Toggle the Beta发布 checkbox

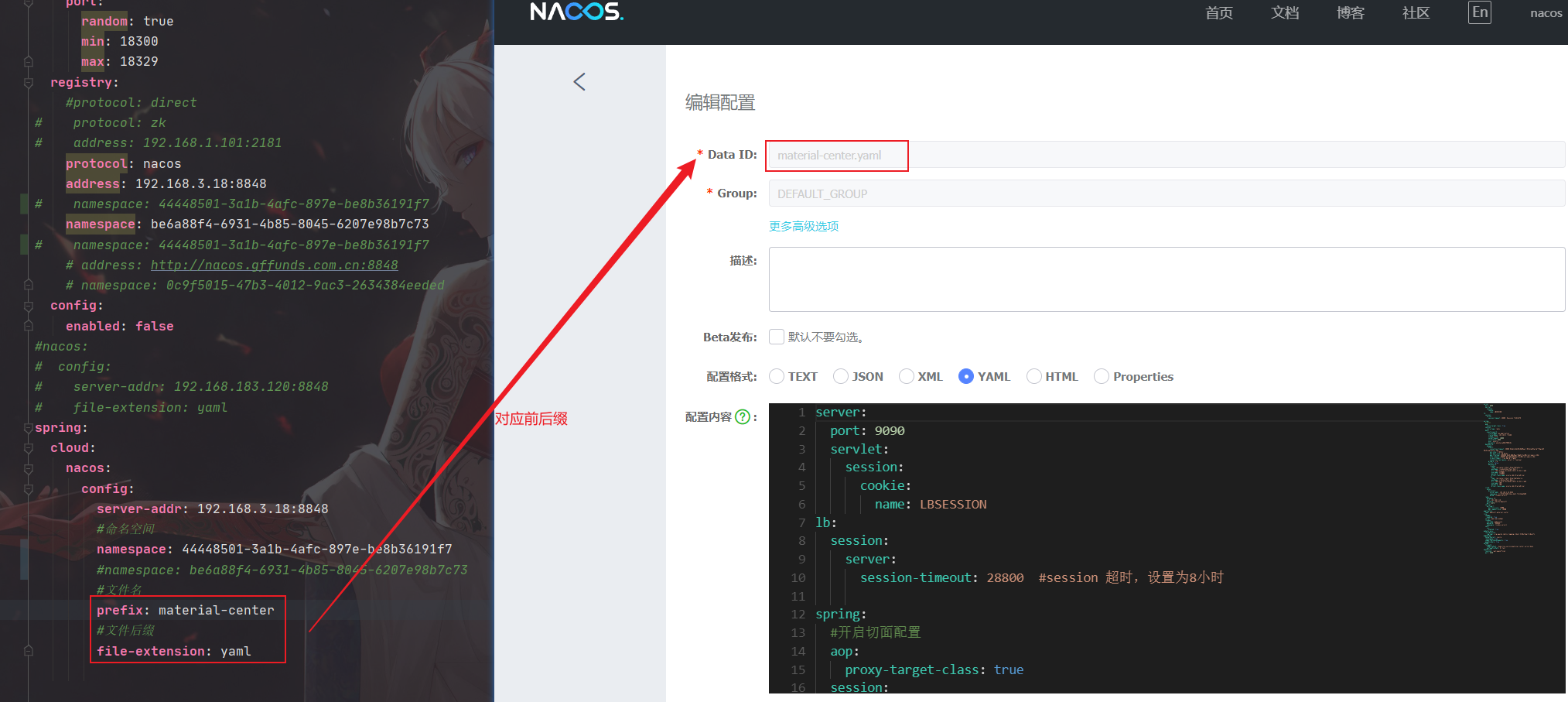click(777, 337)
